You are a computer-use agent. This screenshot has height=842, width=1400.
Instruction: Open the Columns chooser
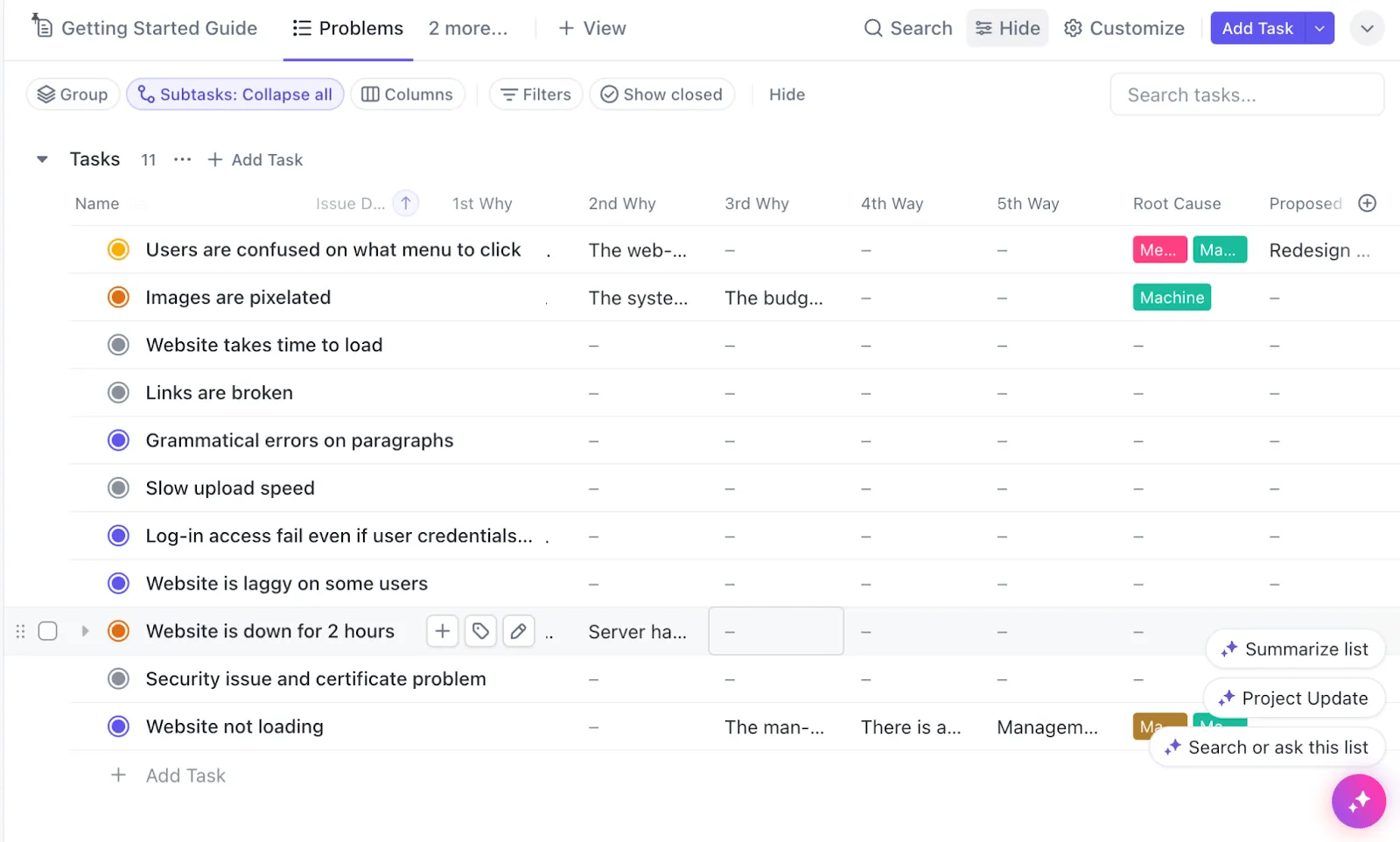pyautogui.click(x=407, y=95)
